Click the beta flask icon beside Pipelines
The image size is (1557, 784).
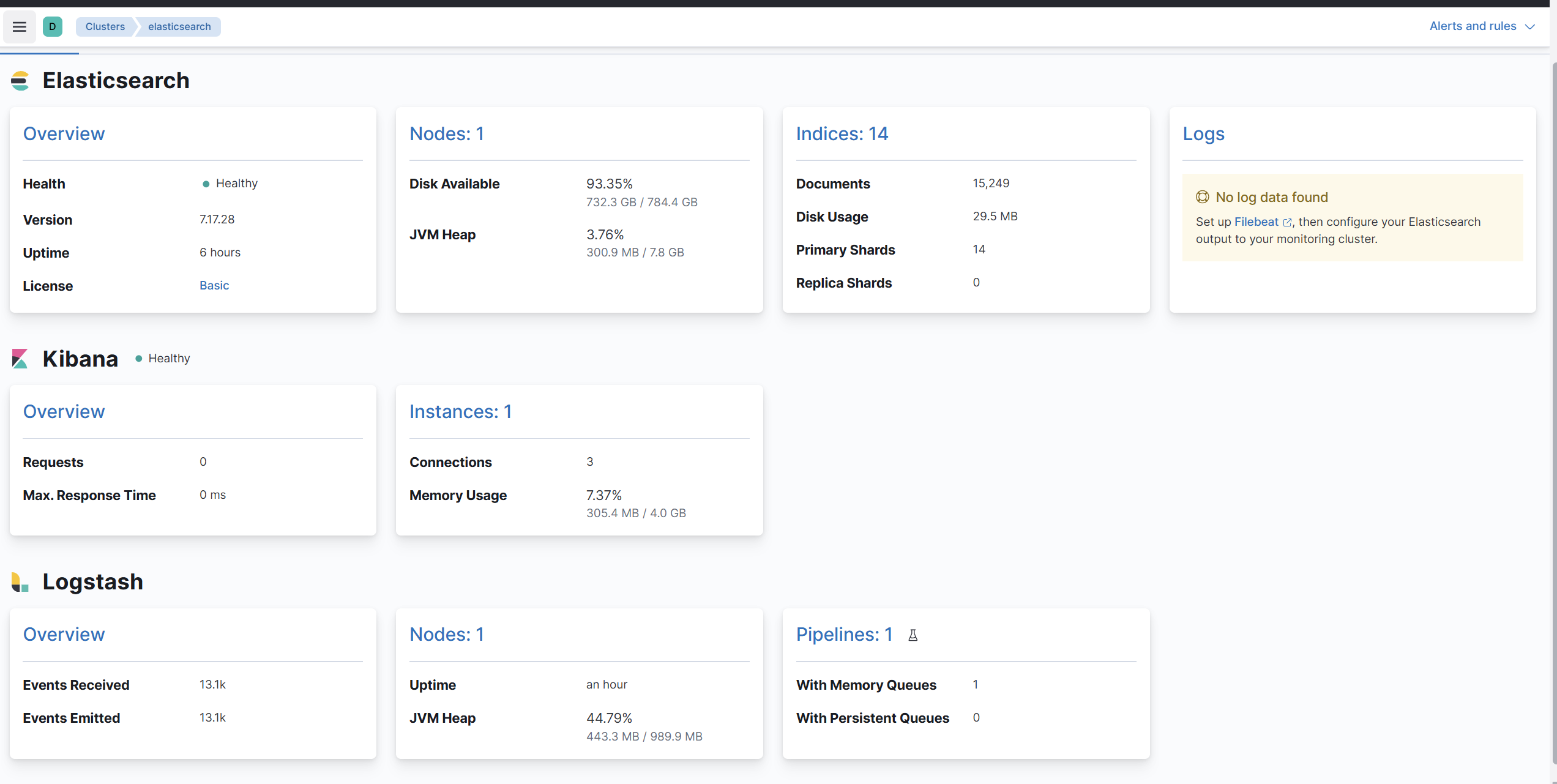pyautogui.click(x=913, y=635)
